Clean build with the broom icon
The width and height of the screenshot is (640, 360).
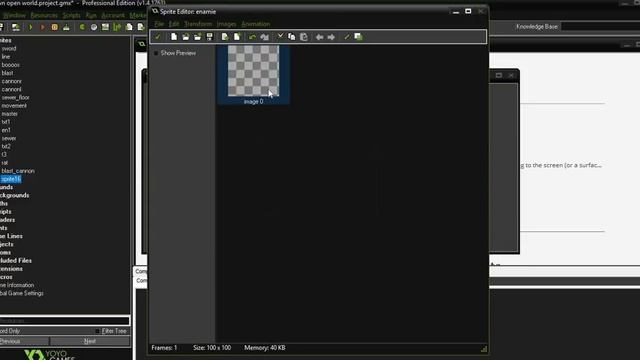point(66,27)
